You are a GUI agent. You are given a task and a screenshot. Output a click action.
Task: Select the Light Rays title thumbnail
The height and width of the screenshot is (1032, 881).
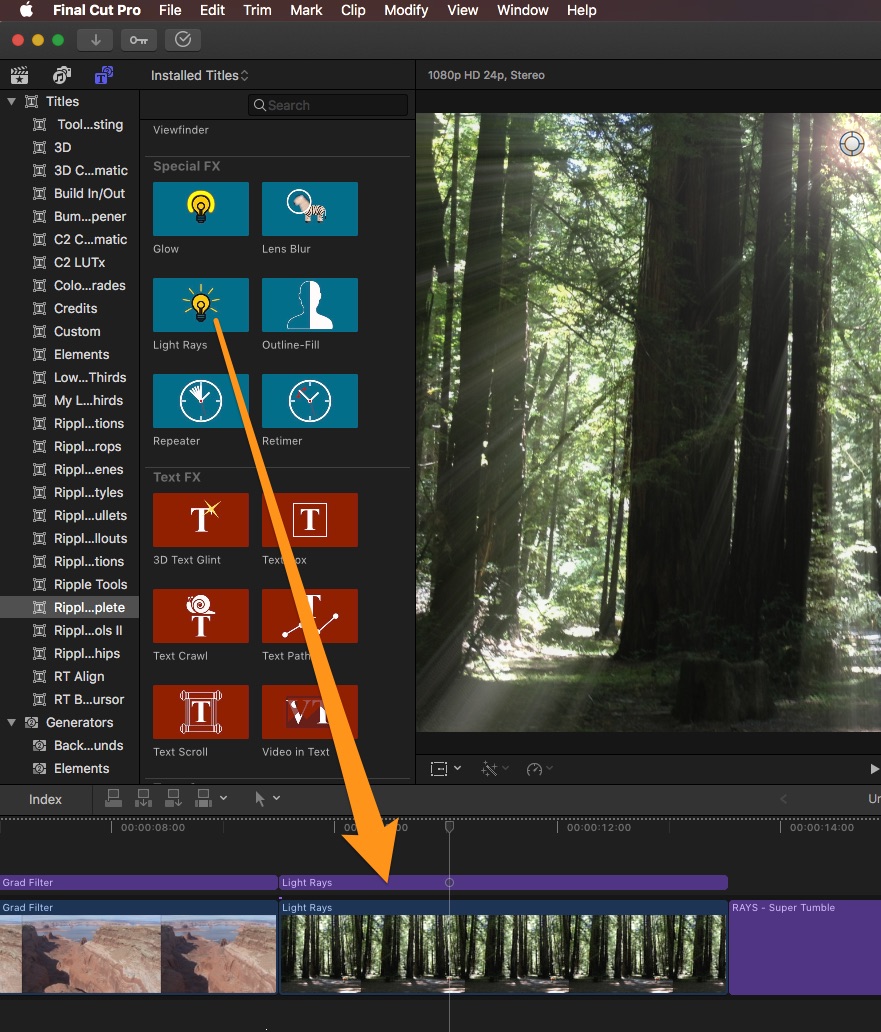pyautogui.click(x=201, y=305)
